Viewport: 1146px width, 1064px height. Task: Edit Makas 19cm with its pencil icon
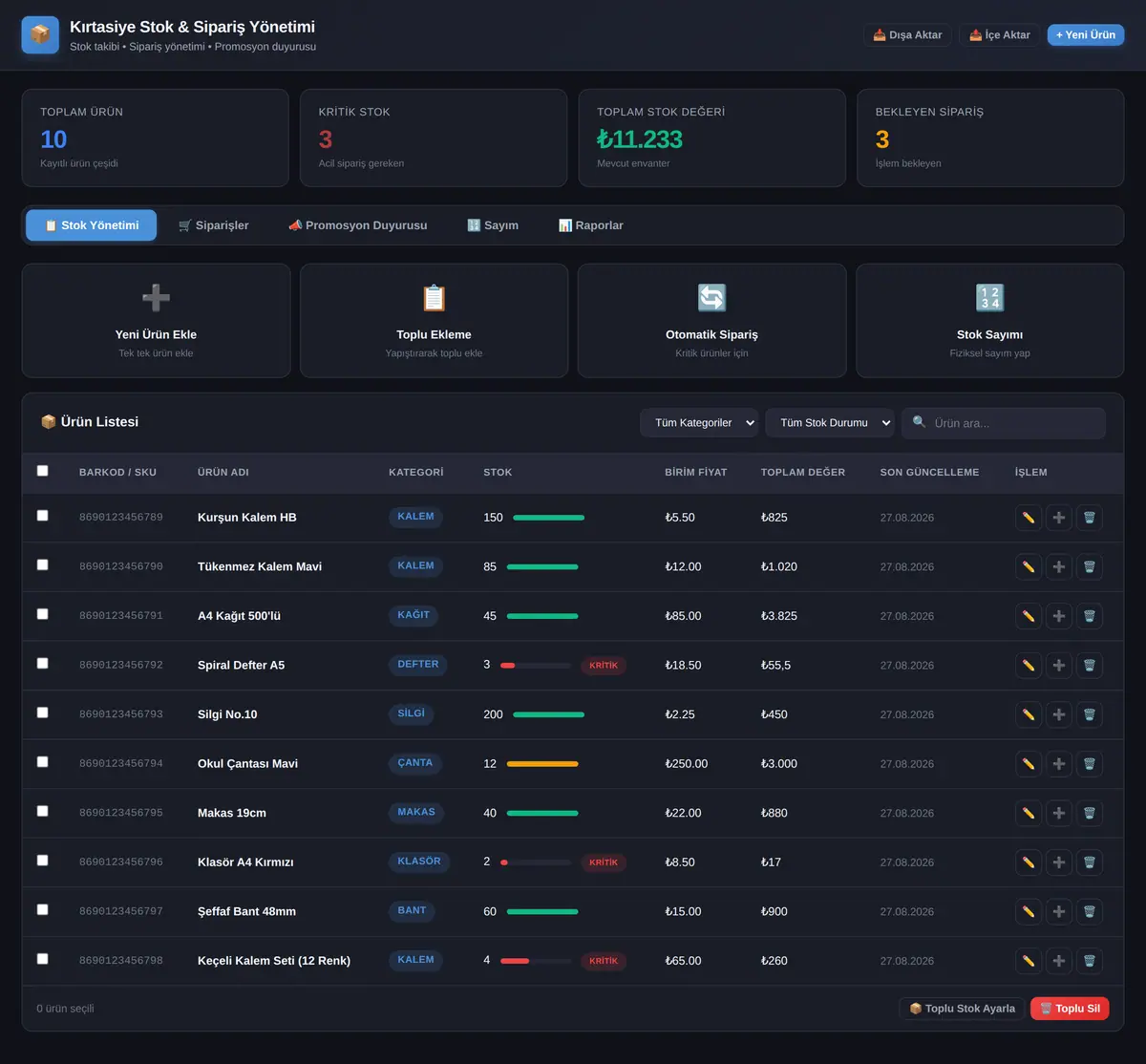1029,813
